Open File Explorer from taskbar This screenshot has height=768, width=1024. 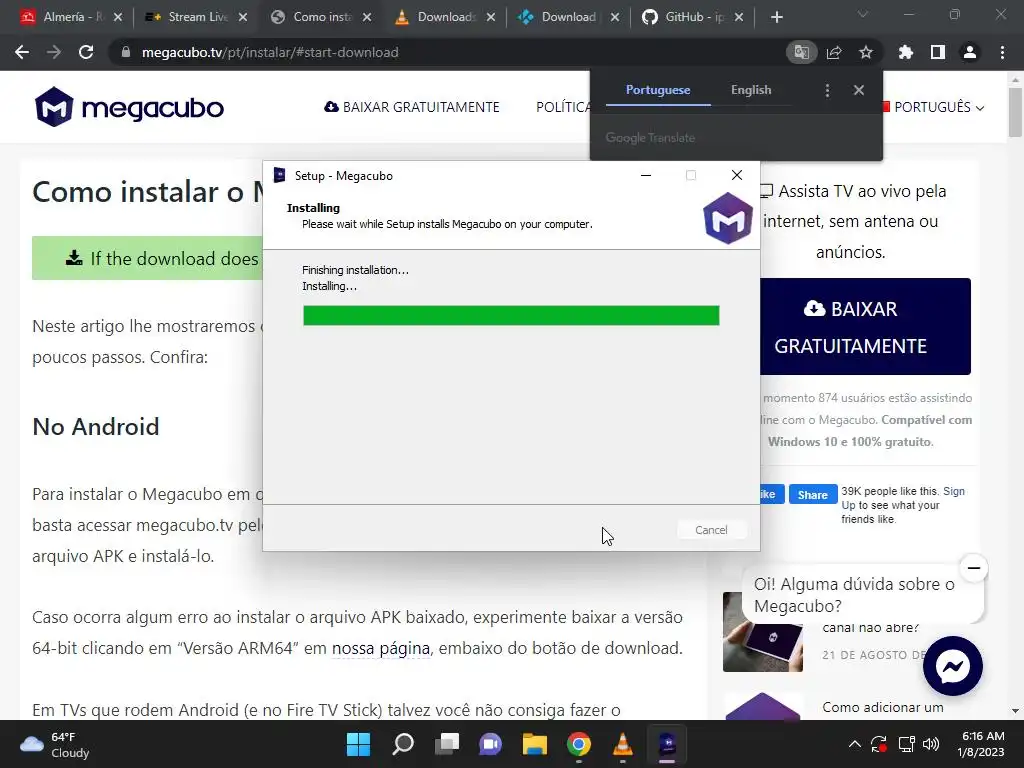point(534,744)
